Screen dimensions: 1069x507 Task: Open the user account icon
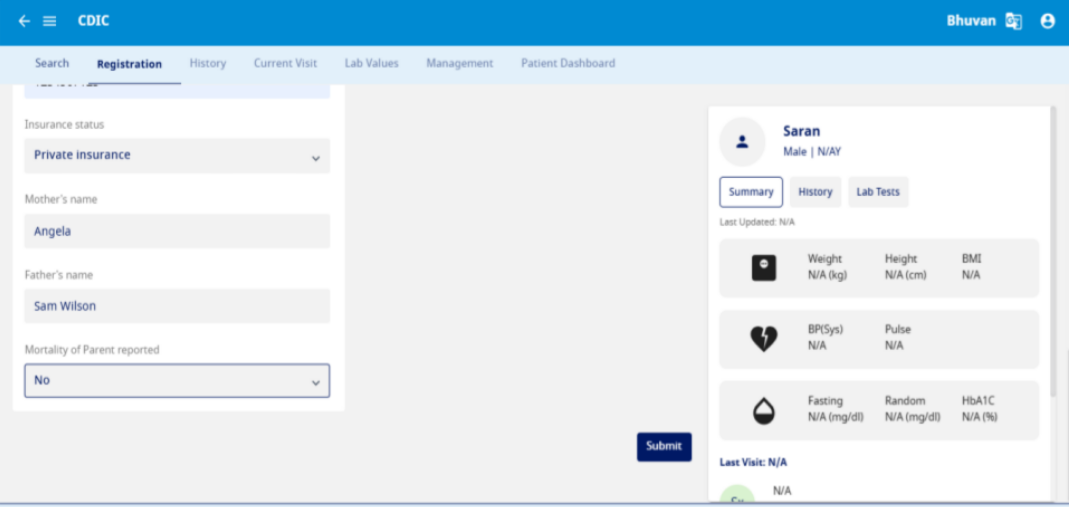(x=1047, y=21)
